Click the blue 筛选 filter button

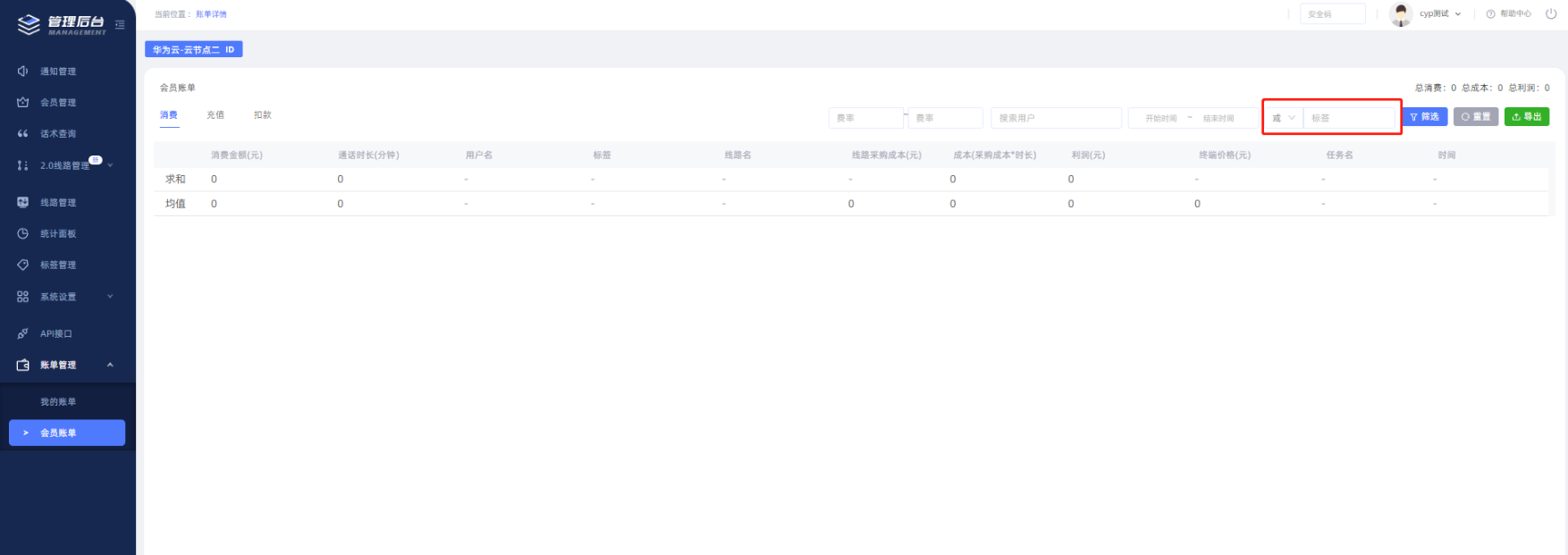point(1425,117)
